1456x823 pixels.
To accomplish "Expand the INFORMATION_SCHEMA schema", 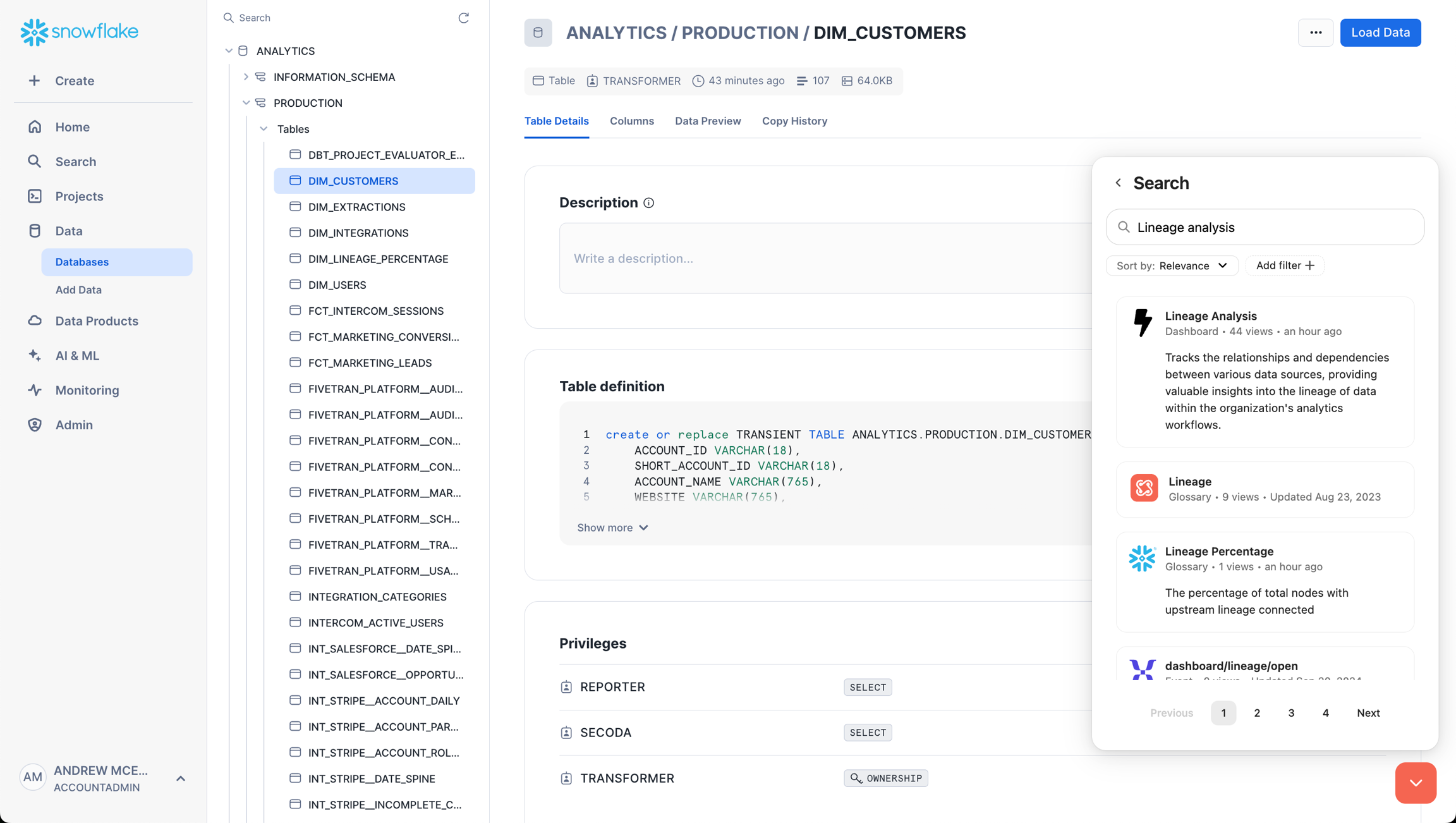I will (x=246, y=77).
